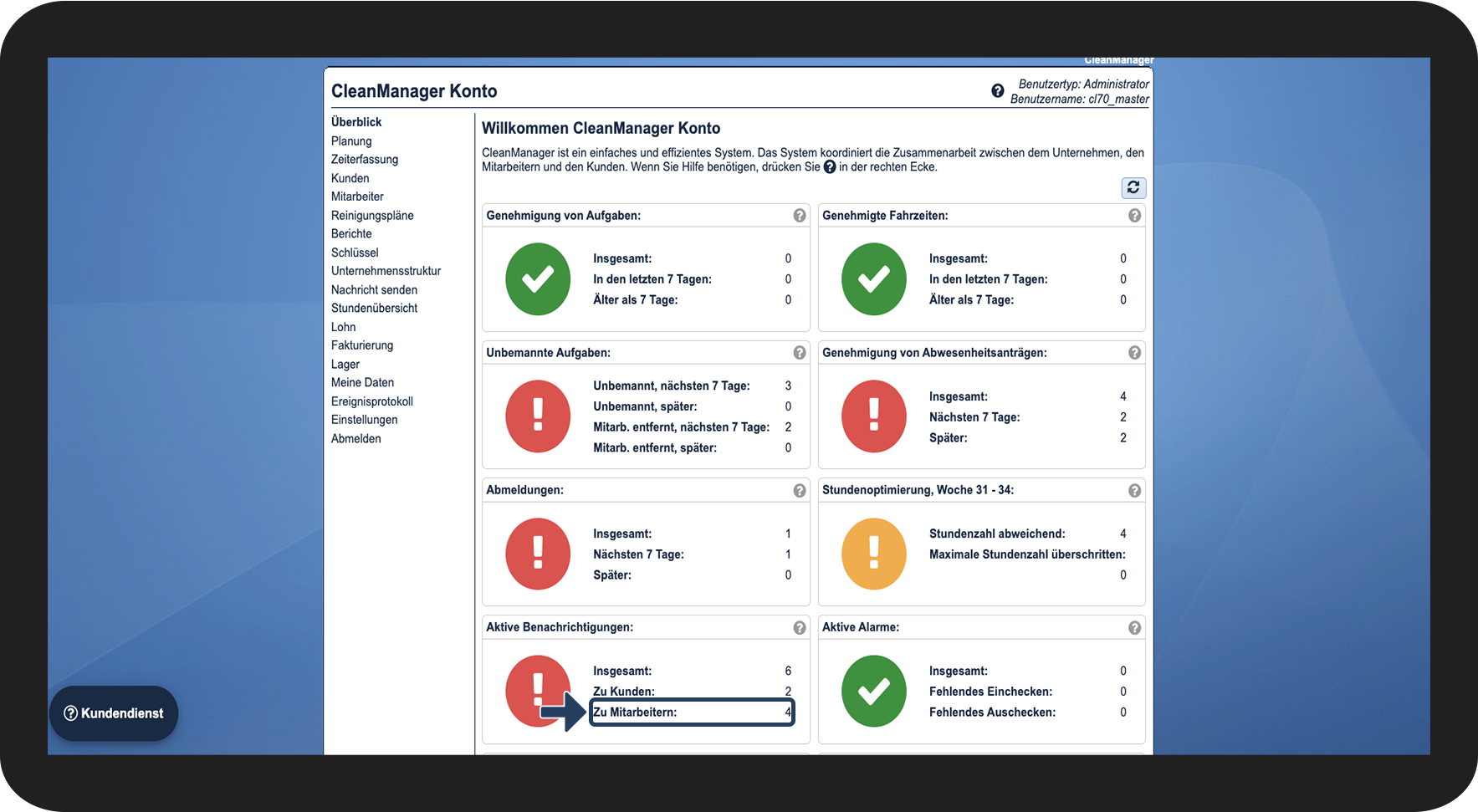Click green checkmark in Genehmigte Fahrzeiten

tap(874, 279)
